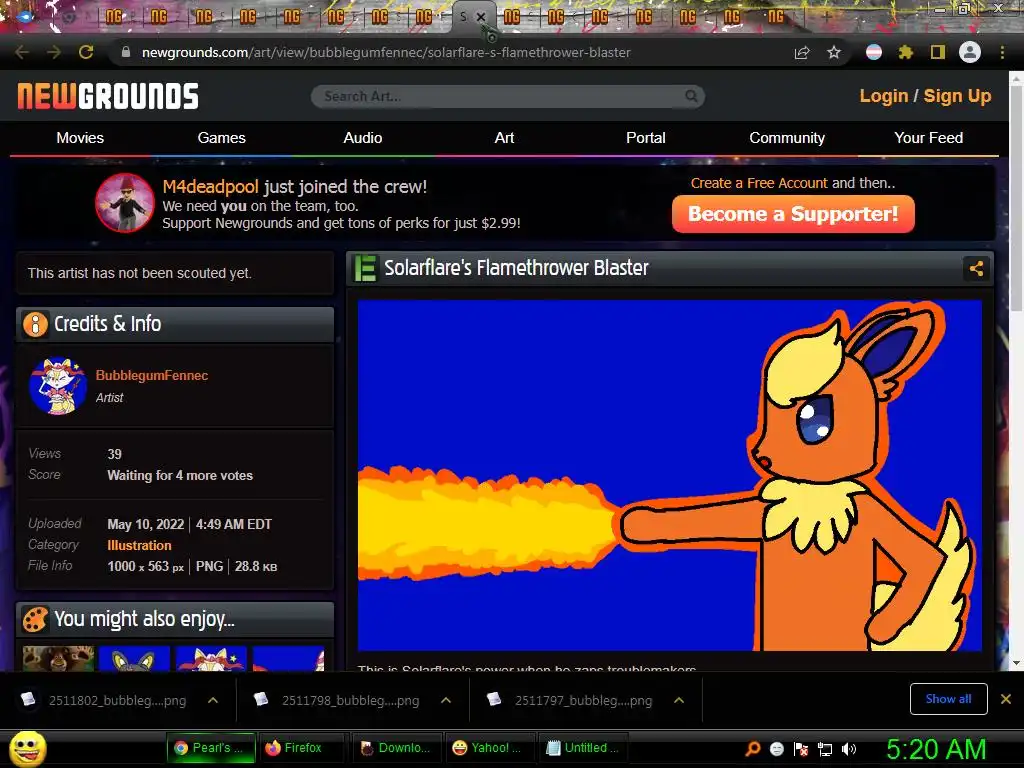This screenshot has height=768, width=1024.
Task: Open the striped flag extension icon
Action: coord(874,52)
